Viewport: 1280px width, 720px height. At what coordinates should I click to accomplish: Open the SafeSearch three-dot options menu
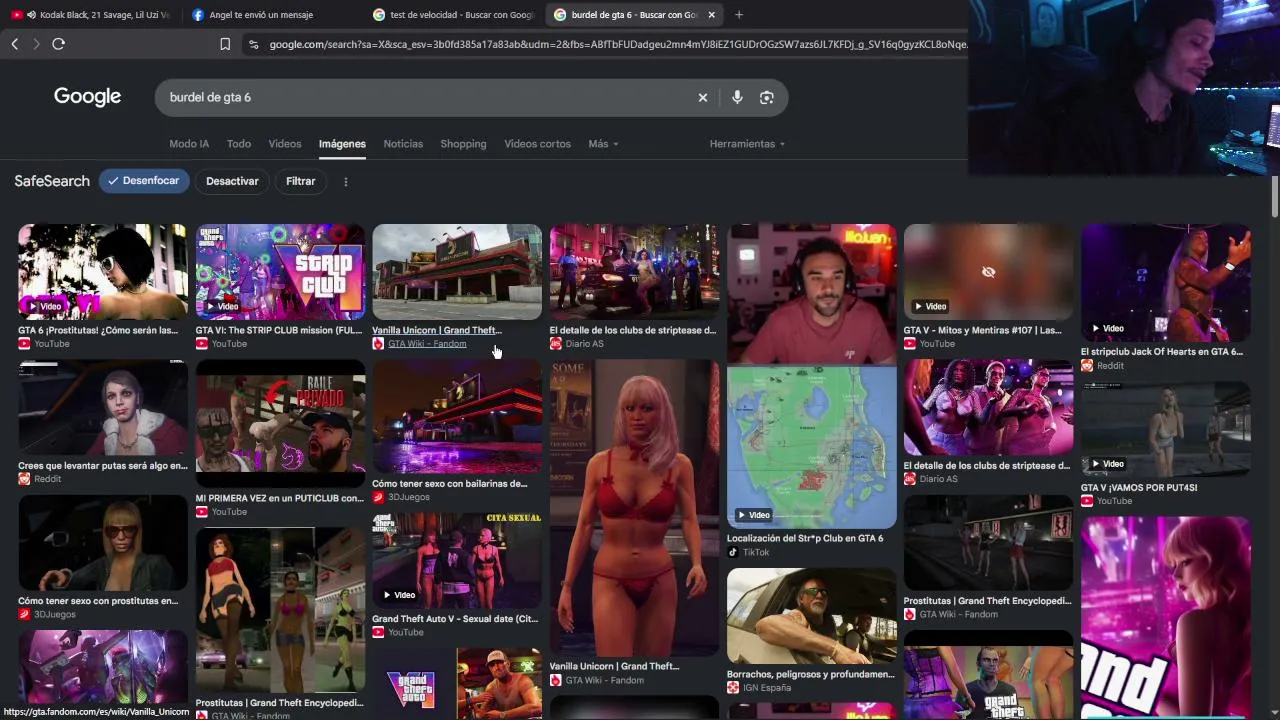click(x=346, y=182)
